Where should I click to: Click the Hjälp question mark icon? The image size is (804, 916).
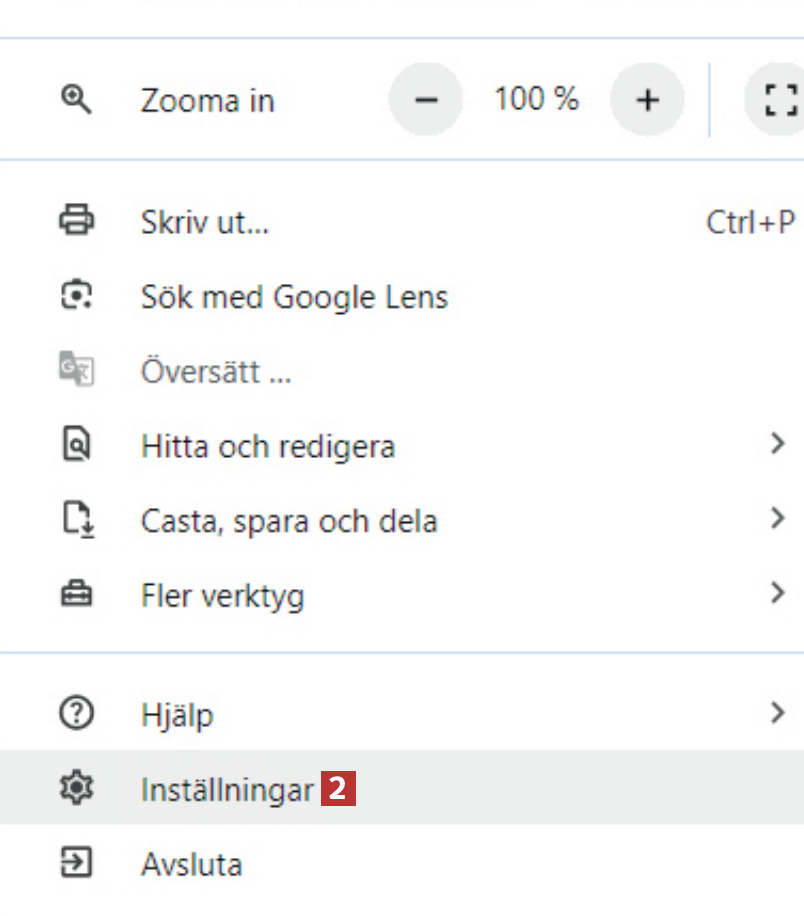click(76, 713)
